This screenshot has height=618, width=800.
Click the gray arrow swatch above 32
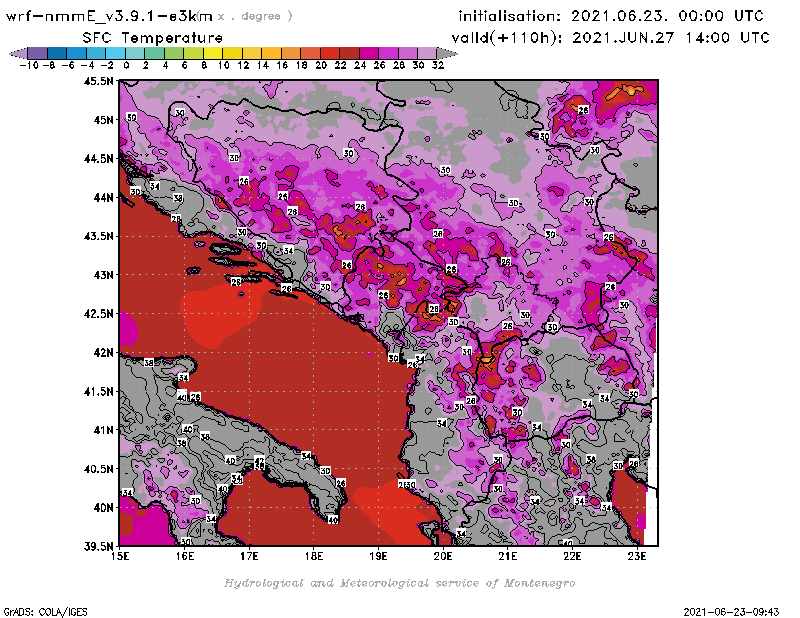447,53
